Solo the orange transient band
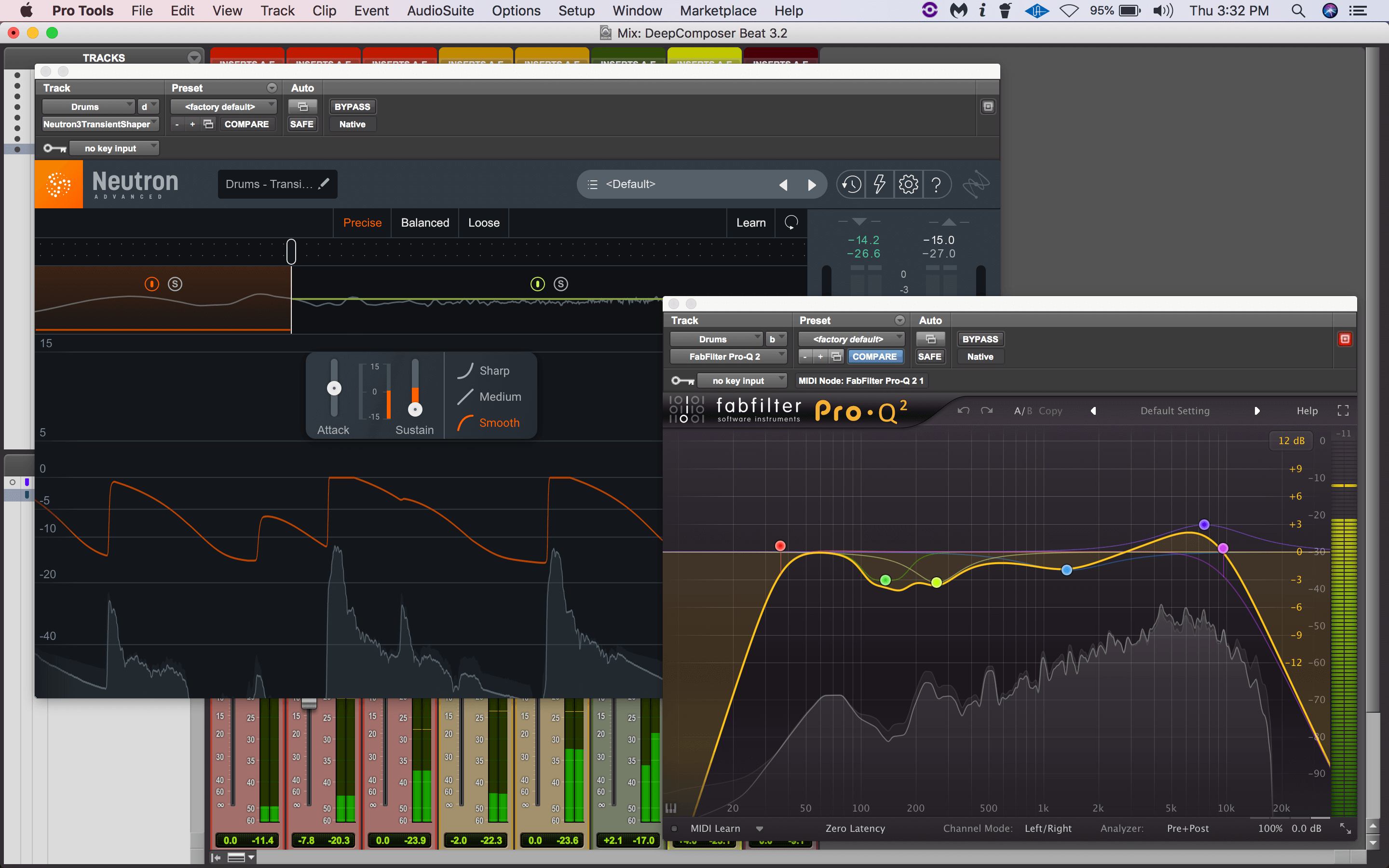 (x=175, y=284)
